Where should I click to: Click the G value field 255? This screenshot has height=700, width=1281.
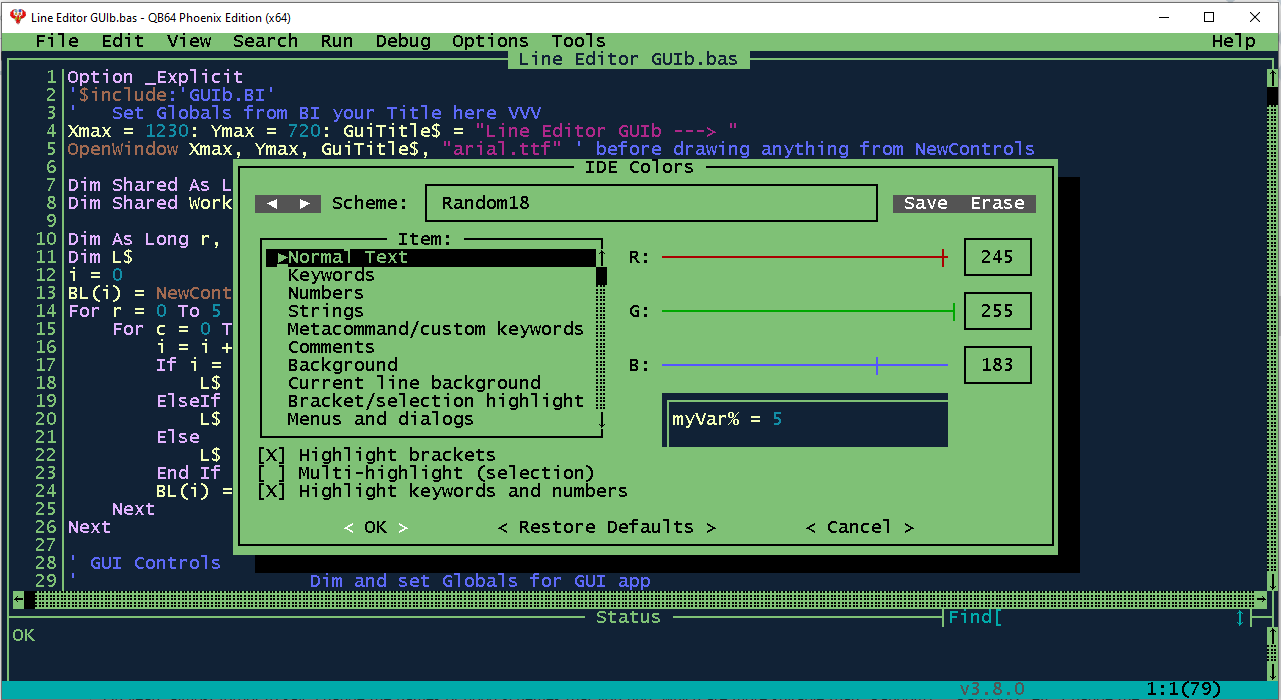[997, 311]
